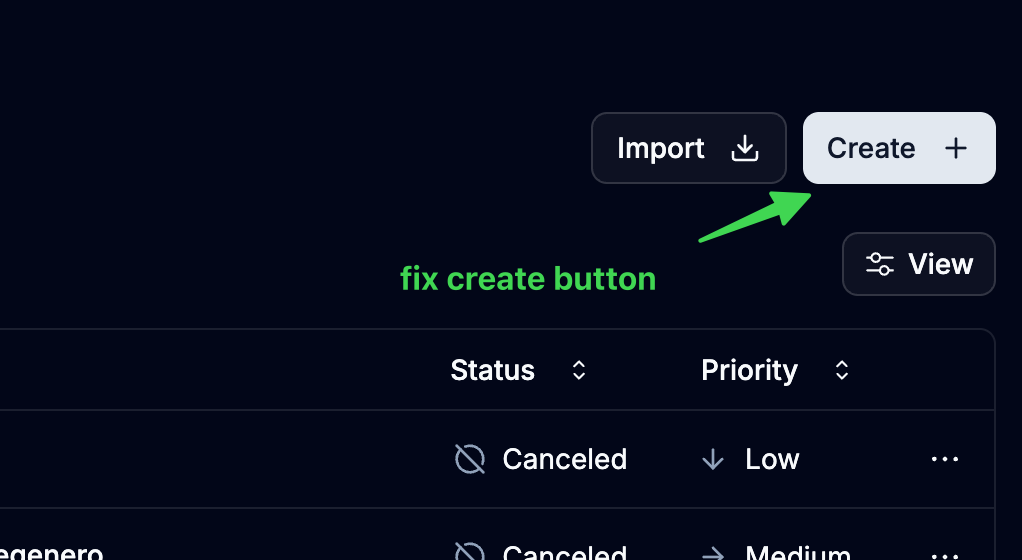The width and height of the screenshot is (1022, 560).
Task: Click the Status column header label
Action: [x=493, y=370]
